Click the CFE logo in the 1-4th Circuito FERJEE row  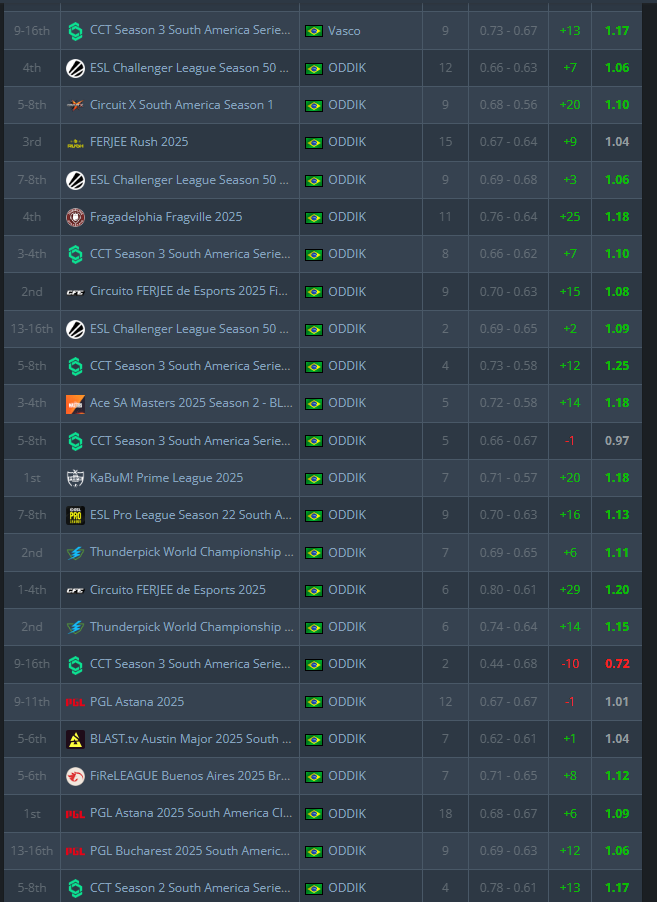coord(75,590)
